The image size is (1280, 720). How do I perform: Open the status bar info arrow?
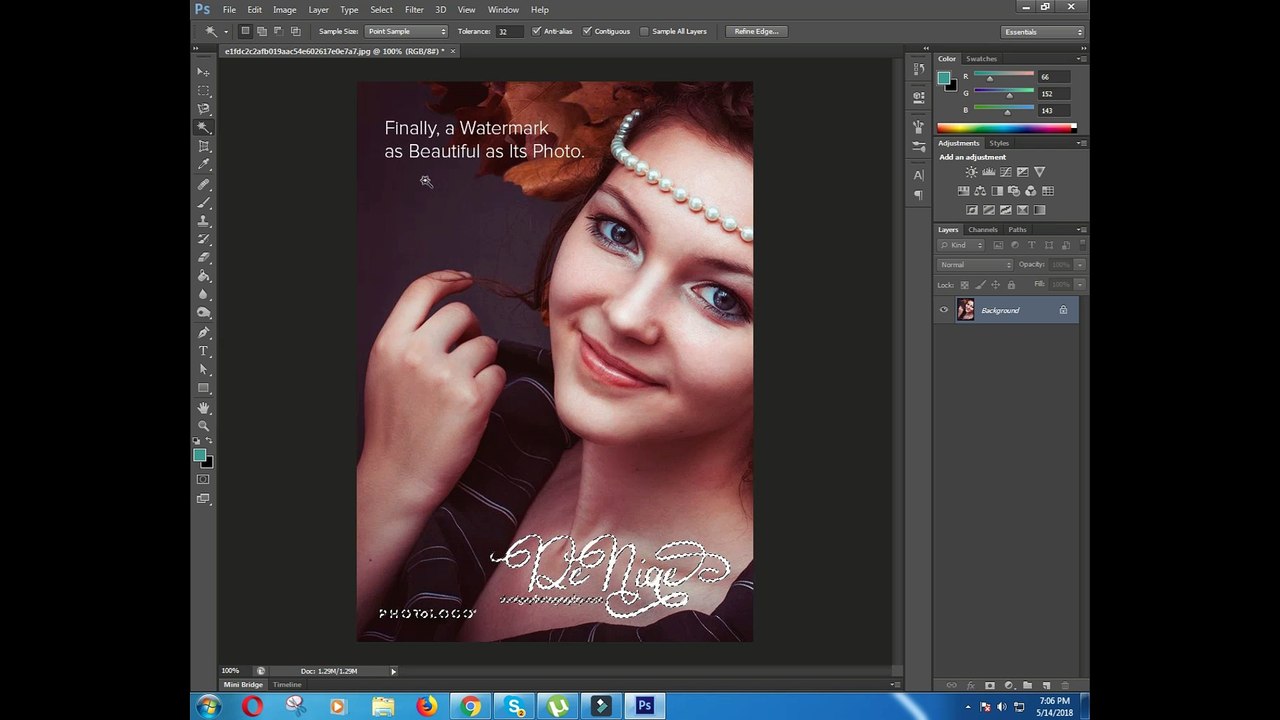tap(393, 671)
